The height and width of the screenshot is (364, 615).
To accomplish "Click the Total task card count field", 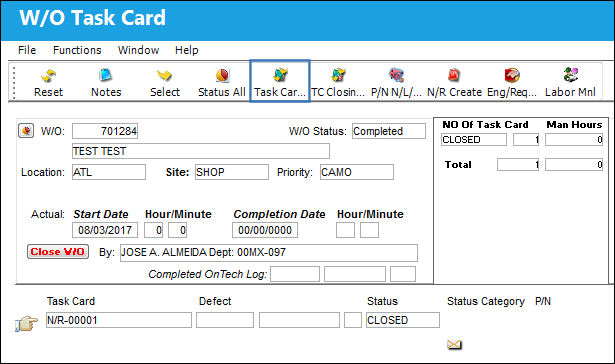I will 518,164.
